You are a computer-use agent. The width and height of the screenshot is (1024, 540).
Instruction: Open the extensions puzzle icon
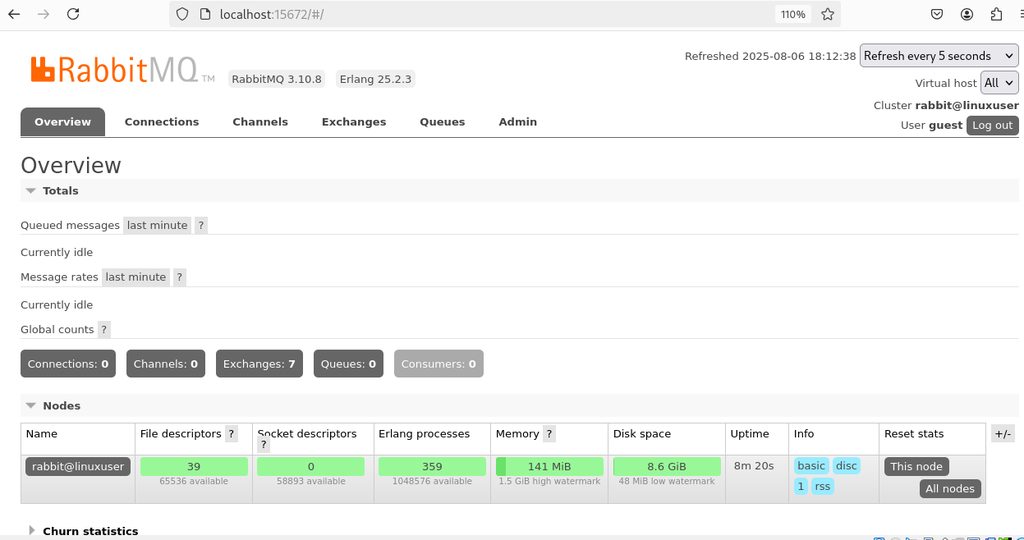pyautogui.click(x=997, y=14)
